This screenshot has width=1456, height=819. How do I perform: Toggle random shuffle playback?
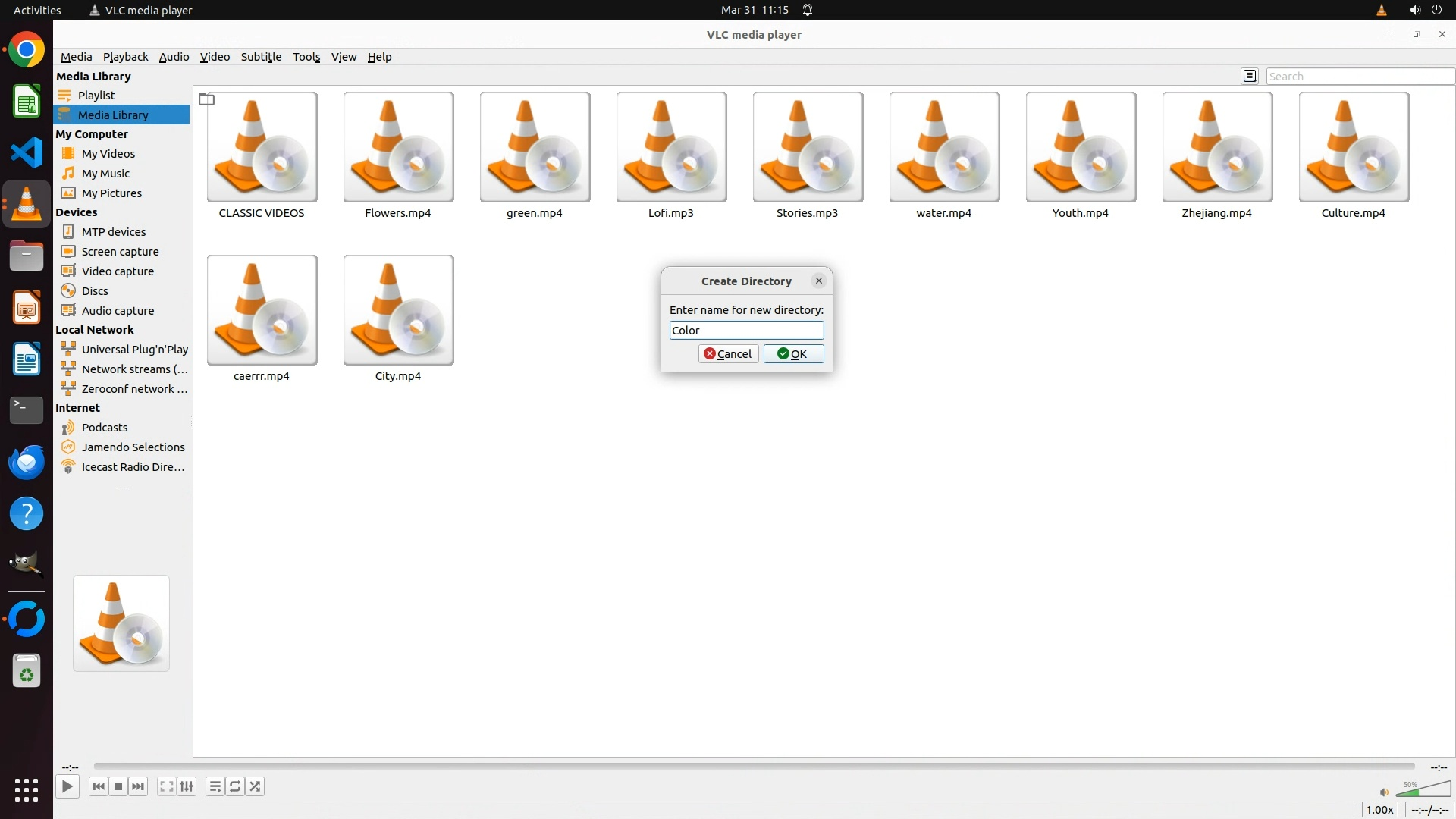pos(256,786)
